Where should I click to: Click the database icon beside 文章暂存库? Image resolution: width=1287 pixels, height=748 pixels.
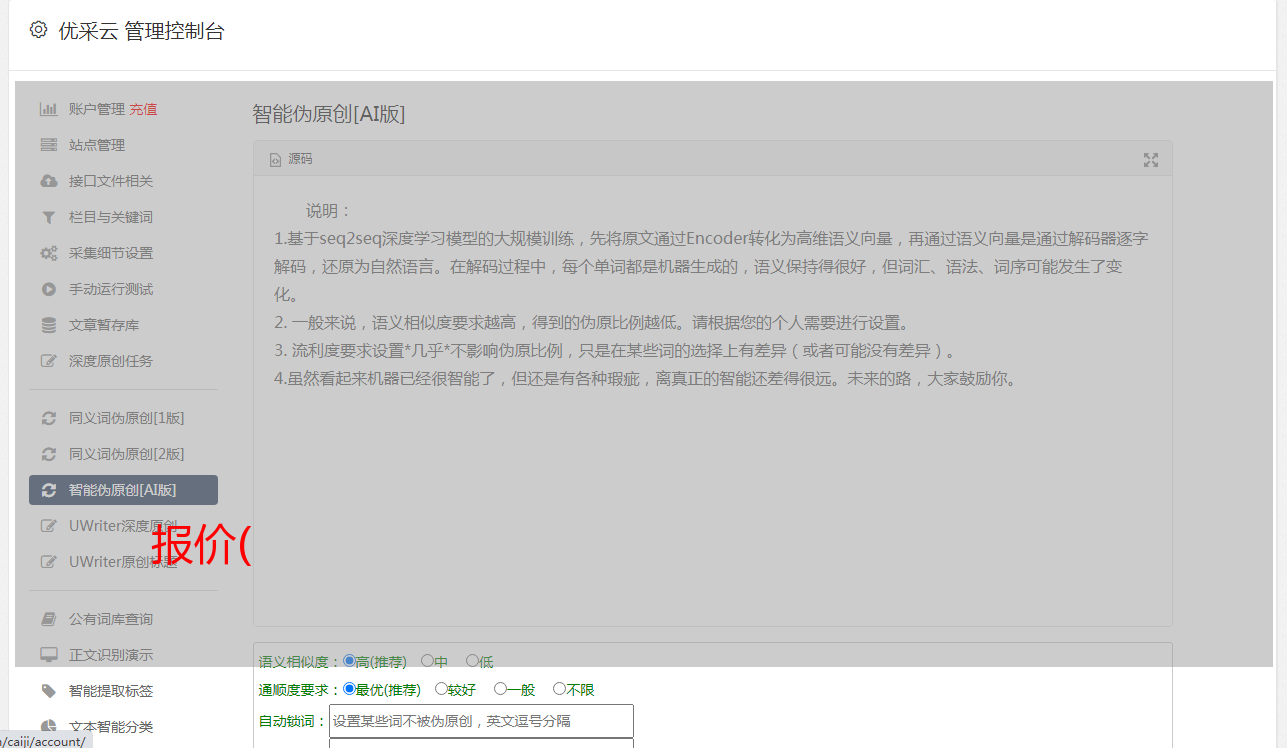(x=48, y=325)
